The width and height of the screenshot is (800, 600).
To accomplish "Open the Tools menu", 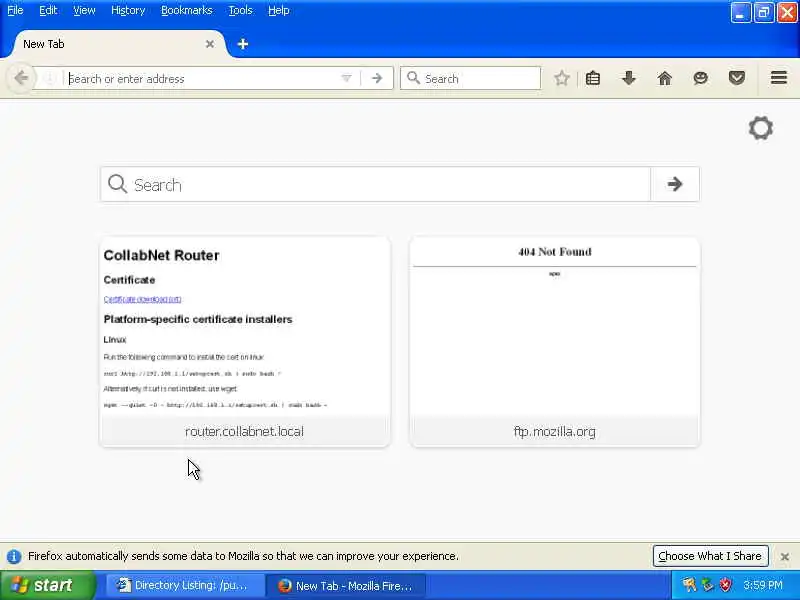I will [x=240, y=10].
